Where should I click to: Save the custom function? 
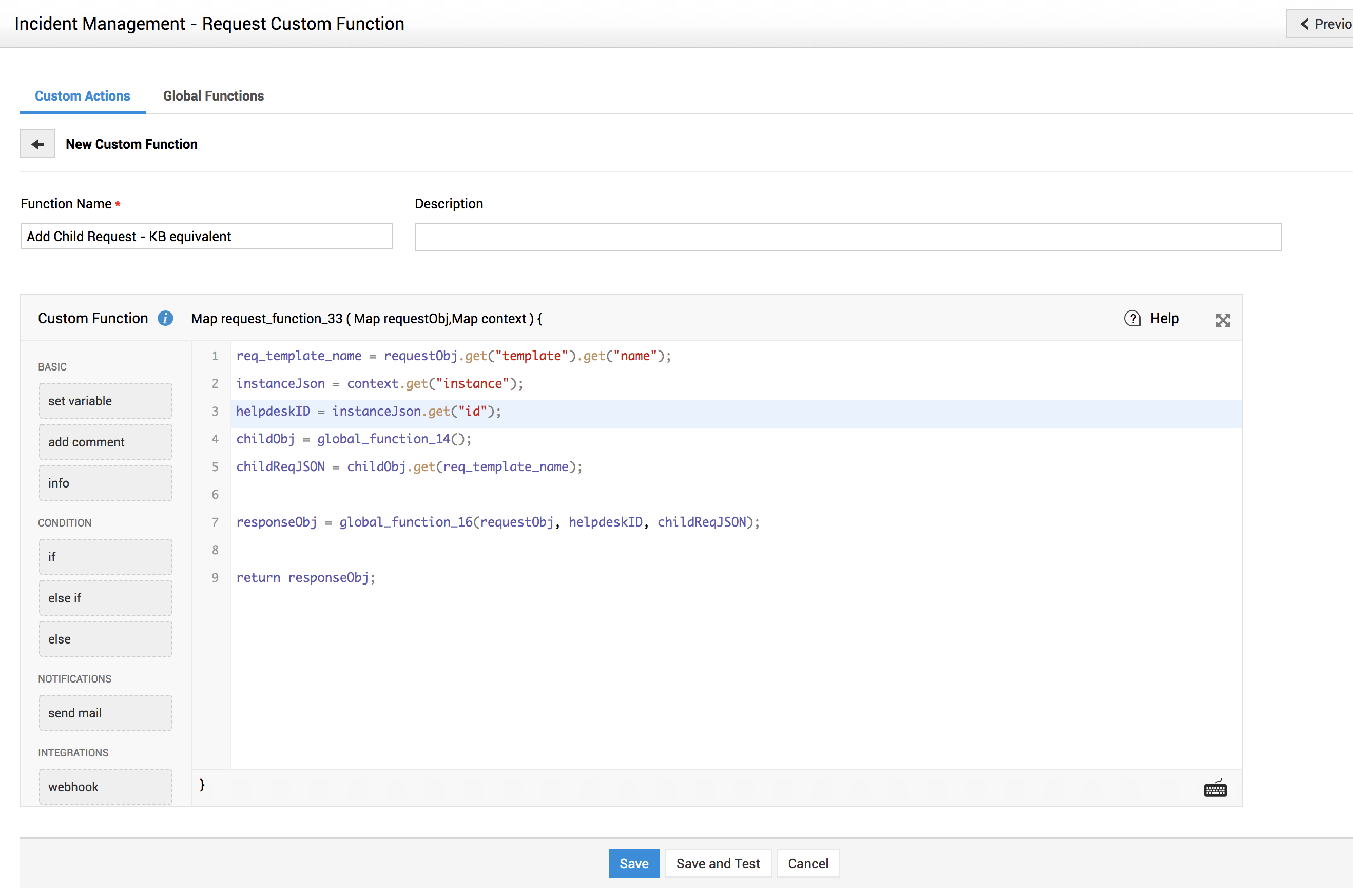(634, 863)
